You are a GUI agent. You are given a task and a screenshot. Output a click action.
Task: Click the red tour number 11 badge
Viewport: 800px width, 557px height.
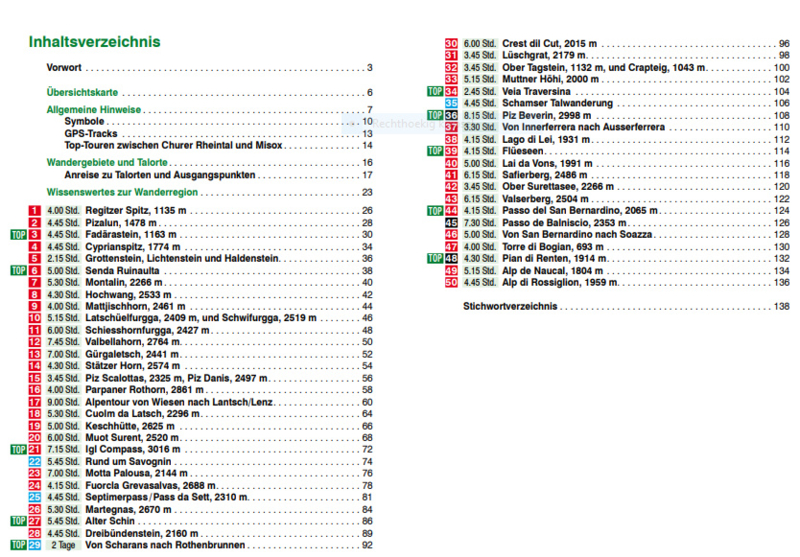[x=34, y=331]
